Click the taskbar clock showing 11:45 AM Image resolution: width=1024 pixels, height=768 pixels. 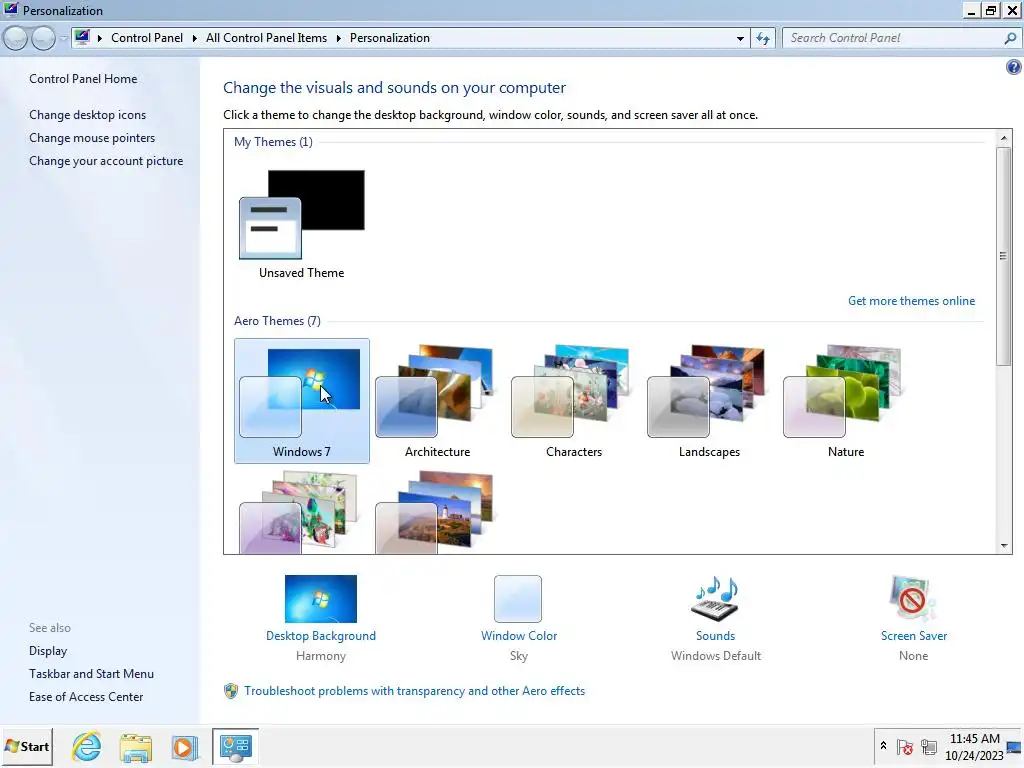pos(974,746)
